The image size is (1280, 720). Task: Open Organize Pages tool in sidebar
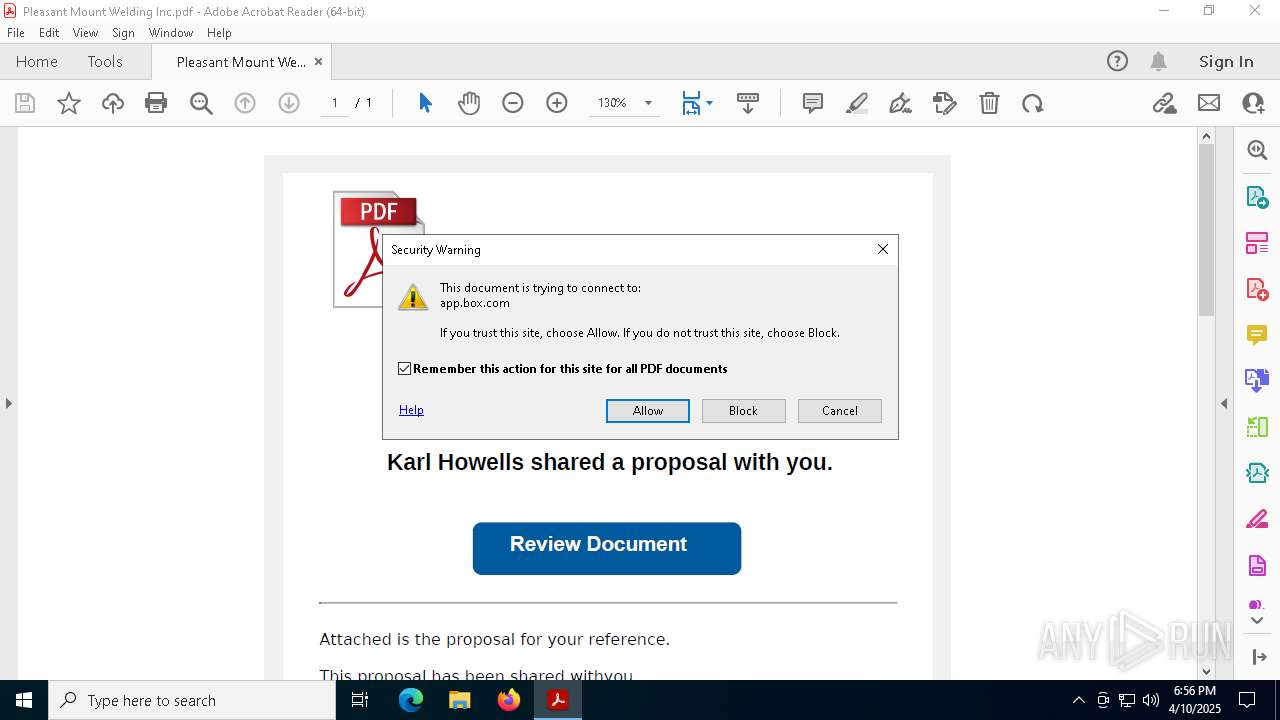pos(1257,243)
